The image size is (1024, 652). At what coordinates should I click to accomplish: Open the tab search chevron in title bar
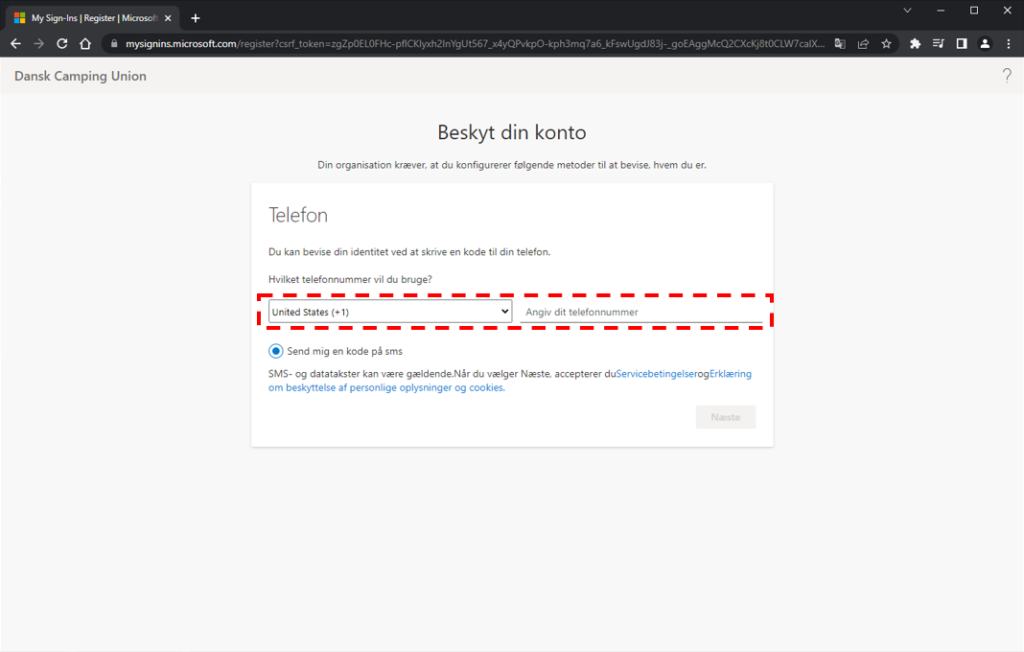(x=907, y=10)
